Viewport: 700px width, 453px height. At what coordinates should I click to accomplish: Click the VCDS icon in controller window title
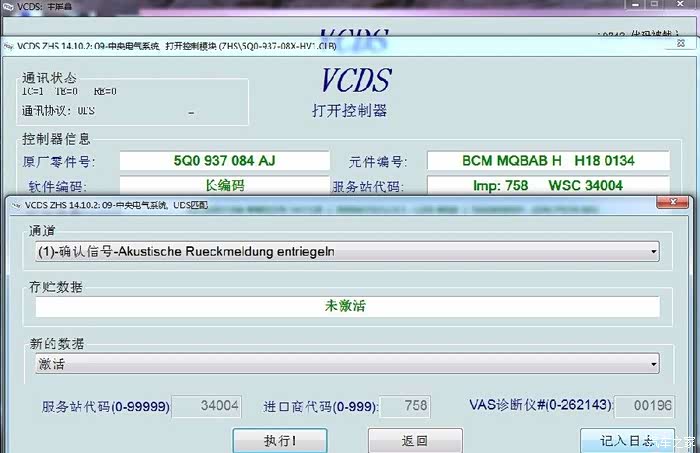8,46
